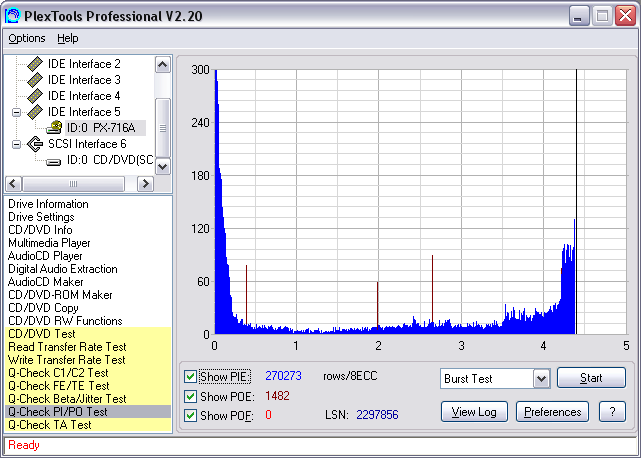Click the horizontal scrollbar thumb in tree

click(74, 184)
